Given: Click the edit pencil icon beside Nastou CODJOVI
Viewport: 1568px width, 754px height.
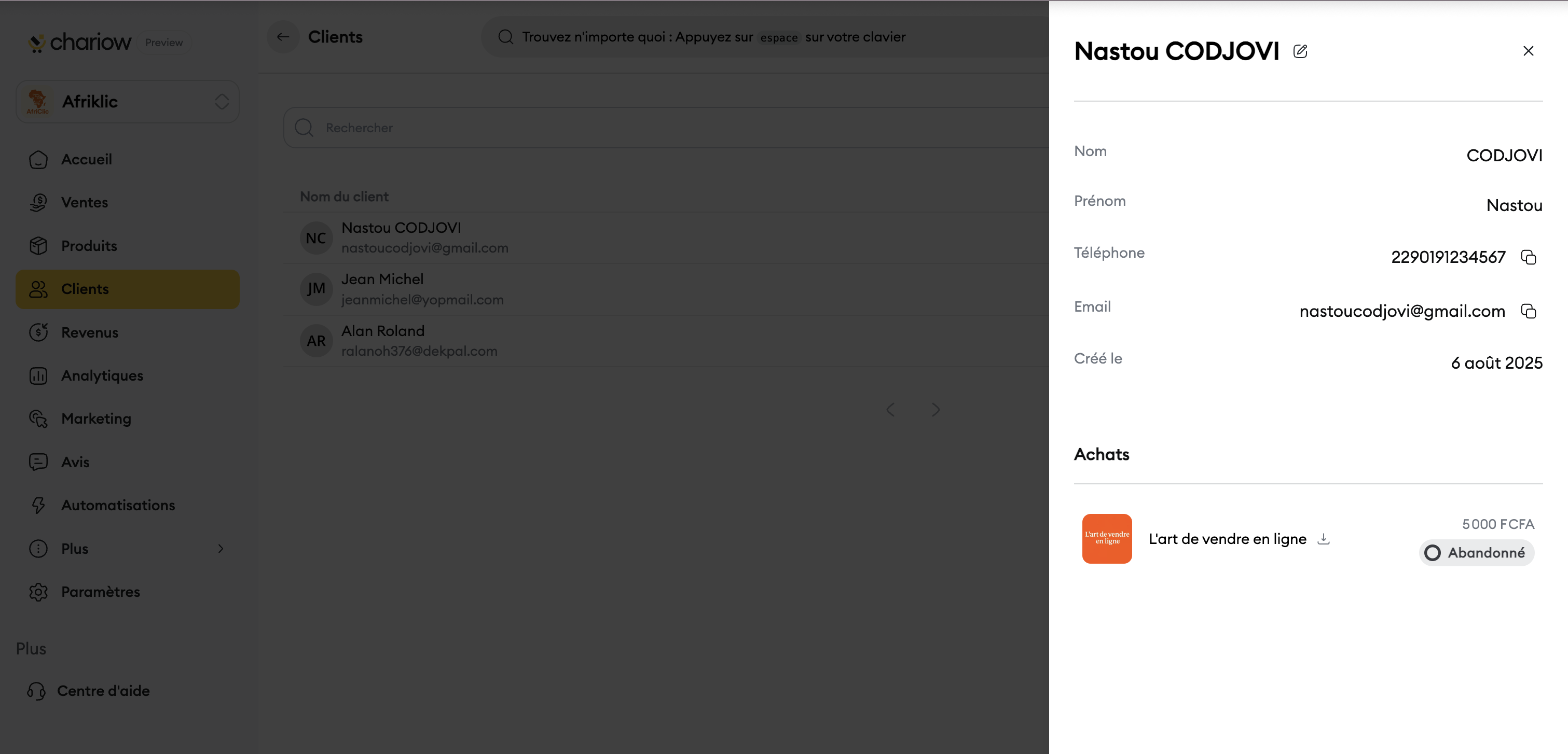Looking at the screenshot, I should 1300,51.
